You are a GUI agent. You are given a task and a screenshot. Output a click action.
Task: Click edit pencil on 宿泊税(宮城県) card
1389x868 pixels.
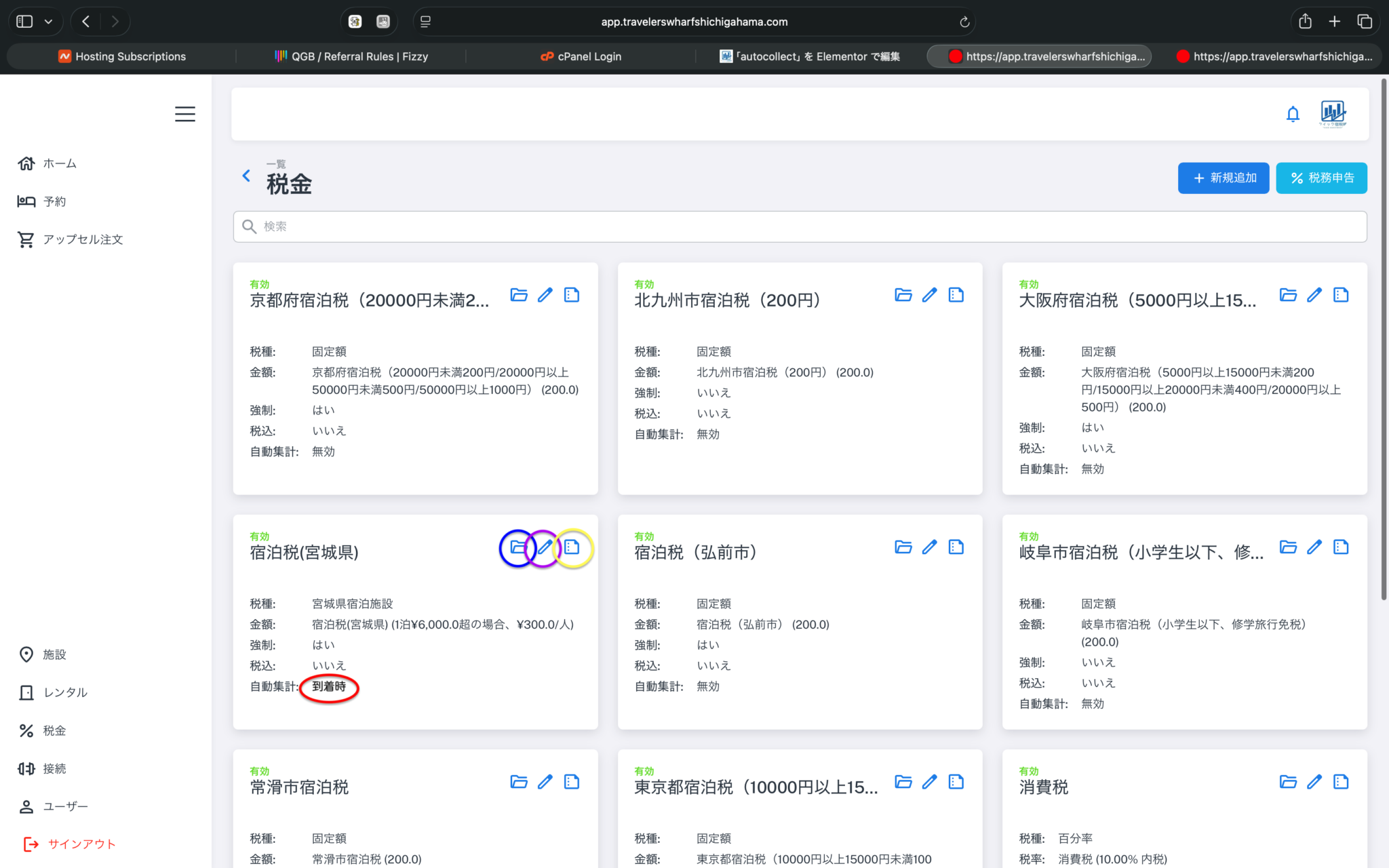545,547
